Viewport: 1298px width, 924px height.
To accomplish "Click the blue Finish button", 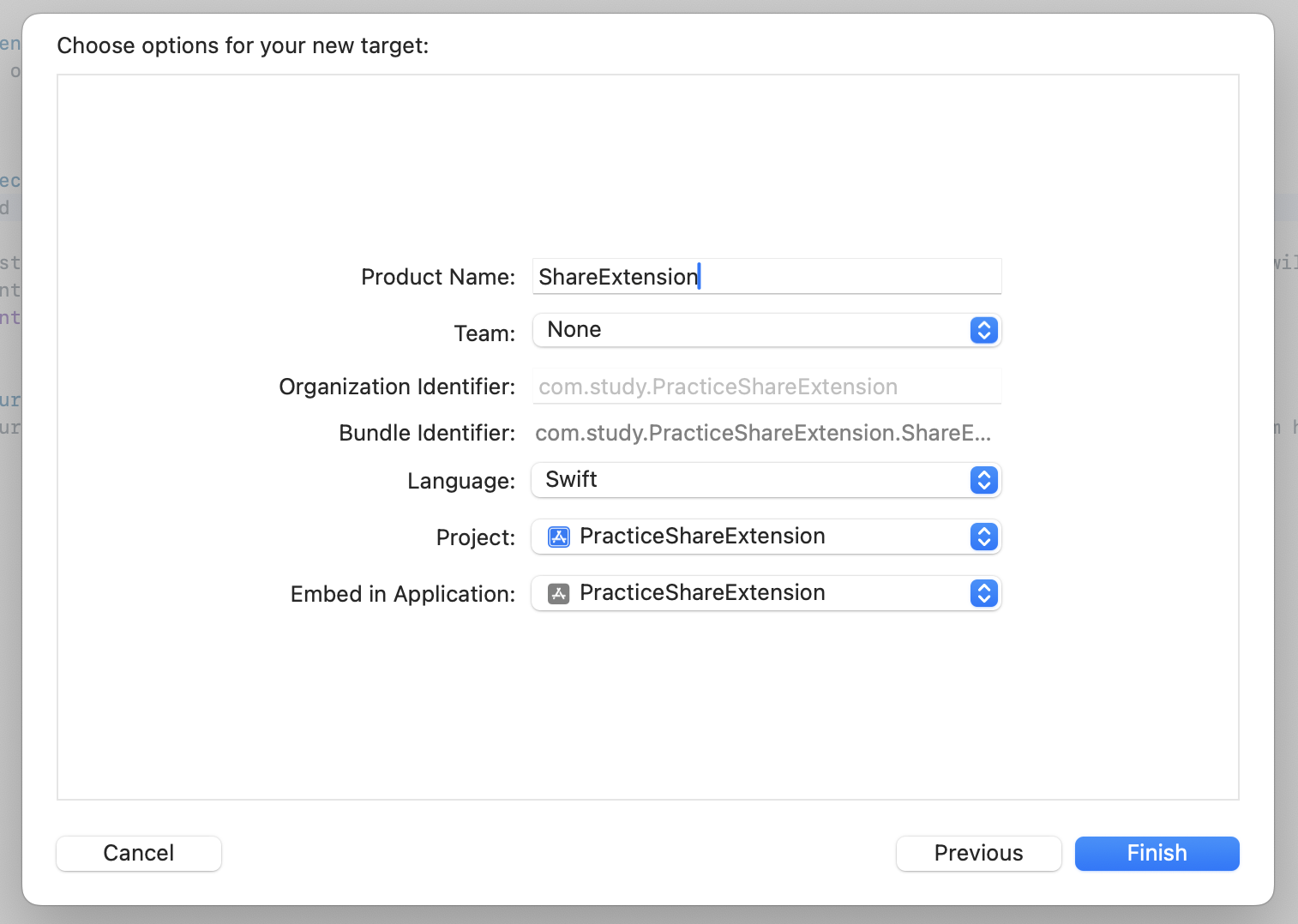I will click(1157, 853).
